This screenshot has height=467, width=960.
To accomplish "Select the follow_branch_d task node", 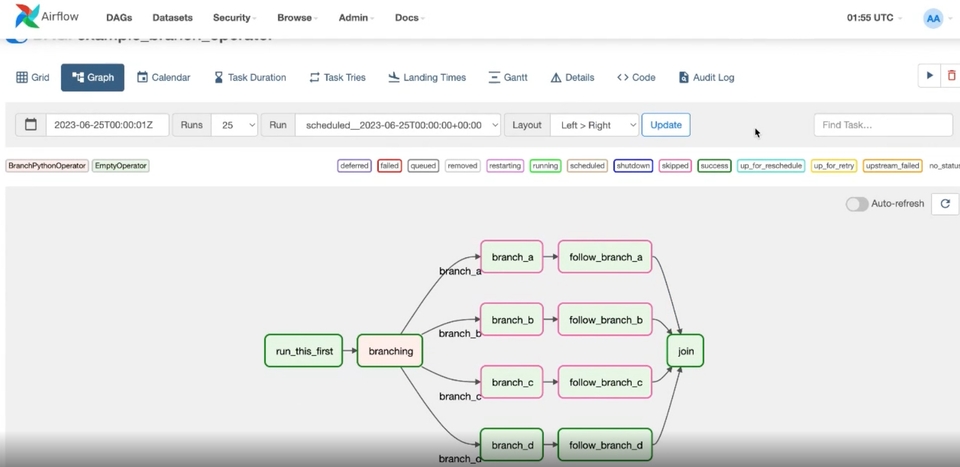I will (x=605, y=445).
